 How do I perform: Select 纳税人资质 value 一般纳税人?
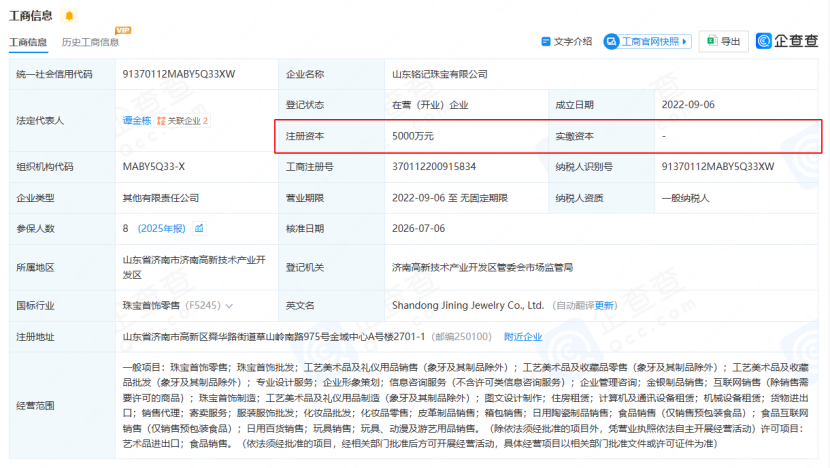click(685, 198)
